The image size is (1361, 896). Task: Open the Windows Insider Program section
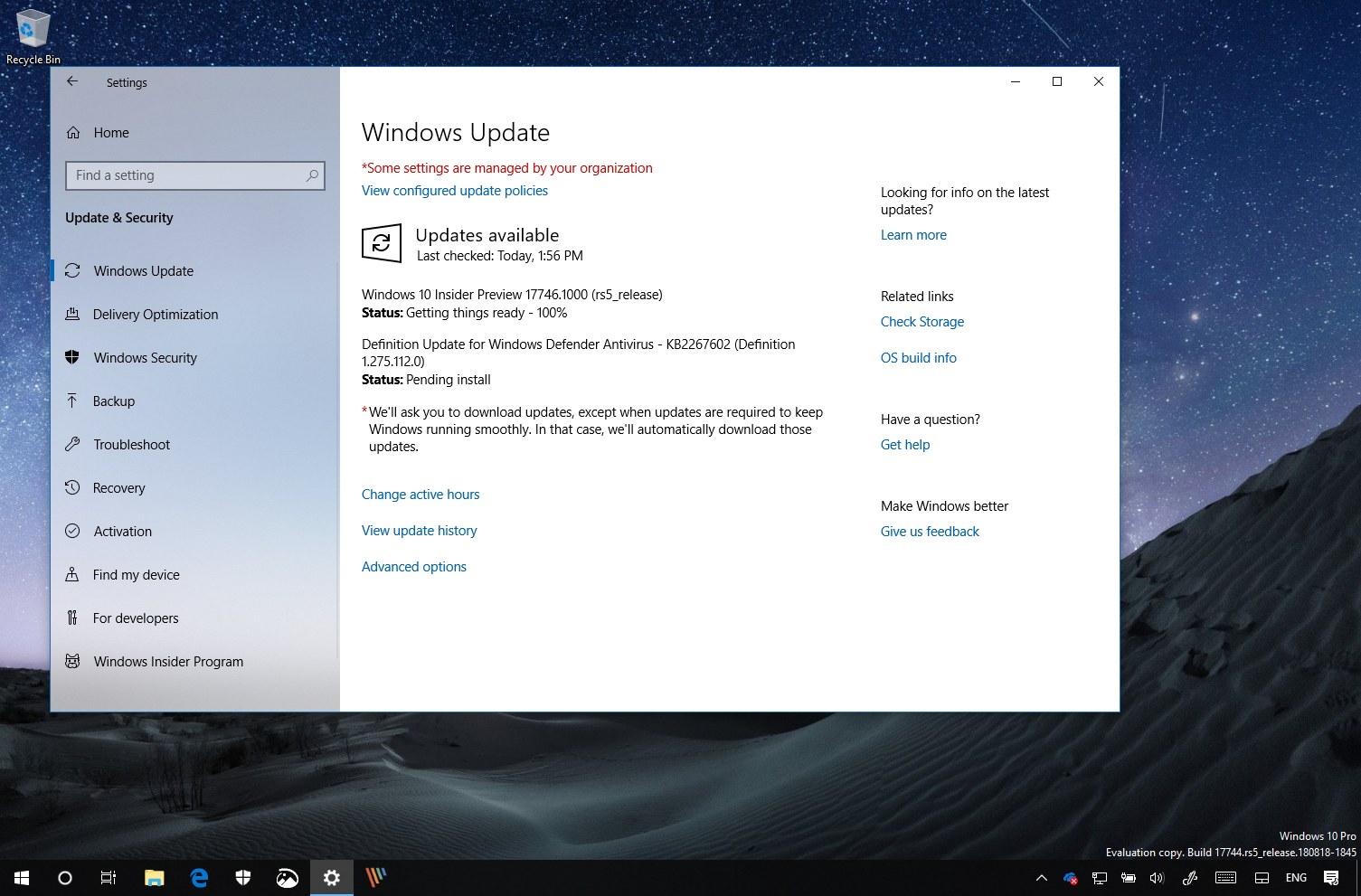(168, 661)
